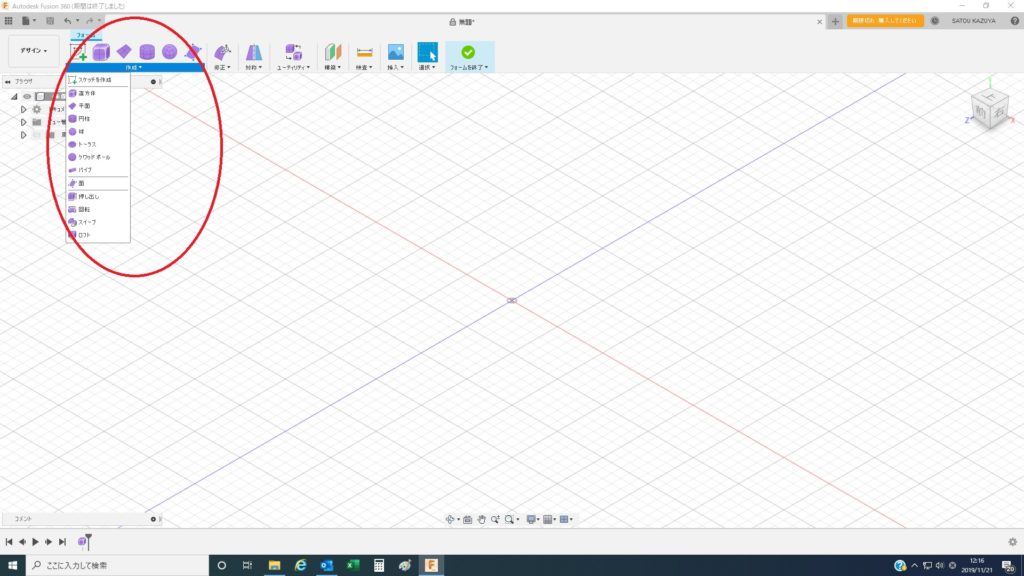This screenshot has height=576, width=1024.
Task: Select the Pan hand tool
Action: pyautogui.click(x=481, y=519)
